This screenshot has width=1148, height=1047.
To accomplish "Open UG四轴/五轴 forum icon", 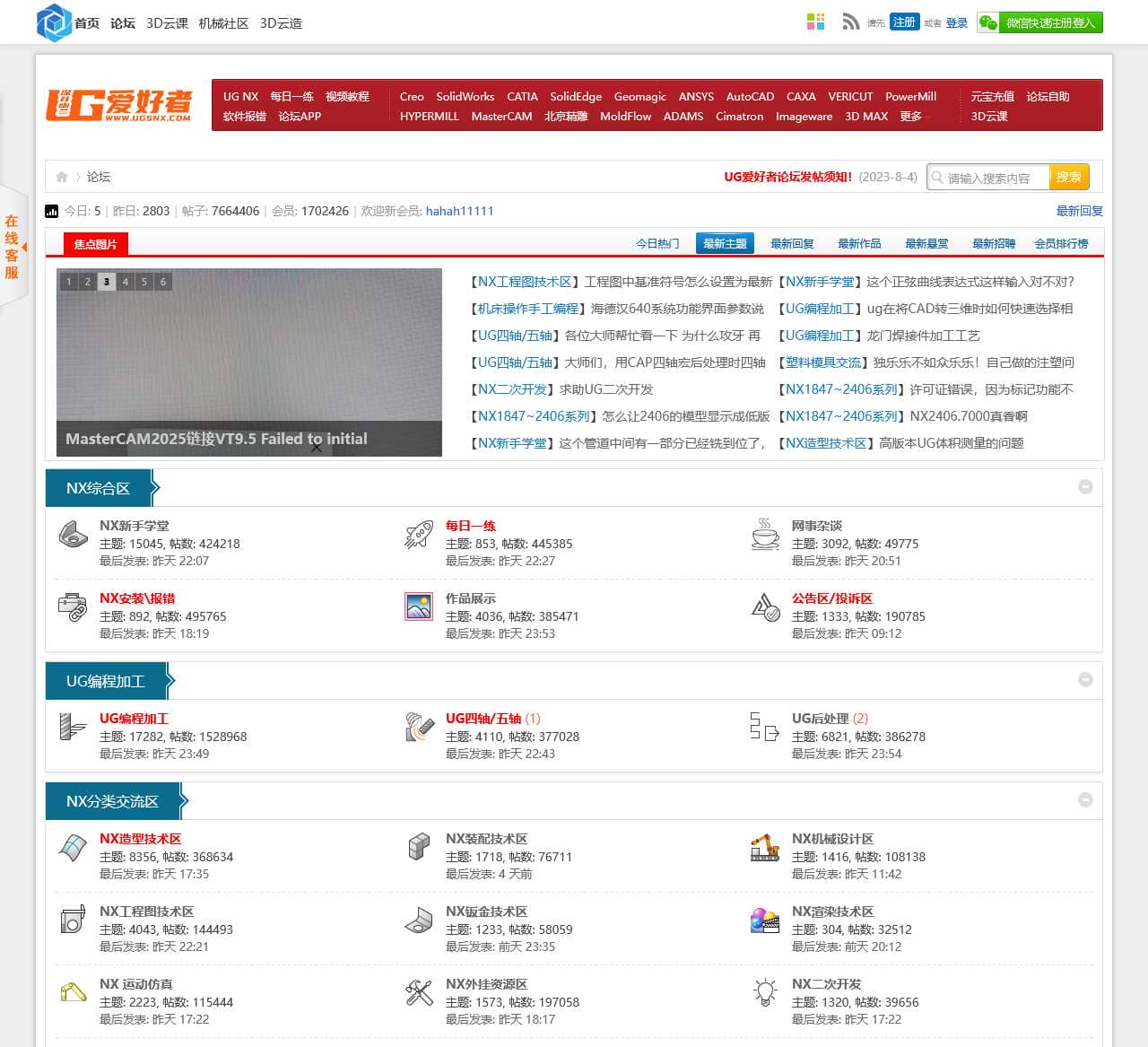I will pos(419,728).
